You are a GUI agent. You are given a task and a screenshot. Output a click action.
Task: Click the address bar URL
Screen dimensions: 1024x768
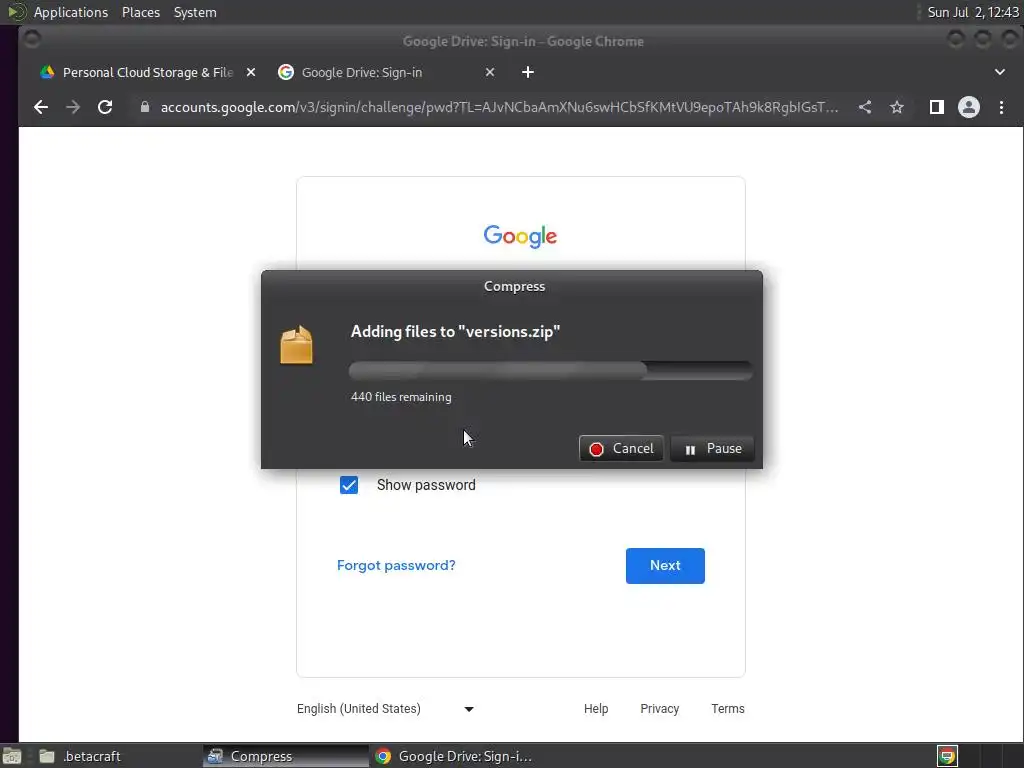pos(500,107)
